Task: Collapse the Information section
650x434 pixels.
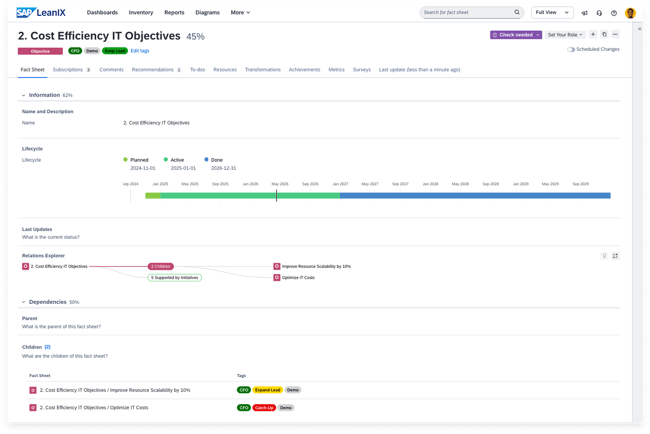Action: 23,95
